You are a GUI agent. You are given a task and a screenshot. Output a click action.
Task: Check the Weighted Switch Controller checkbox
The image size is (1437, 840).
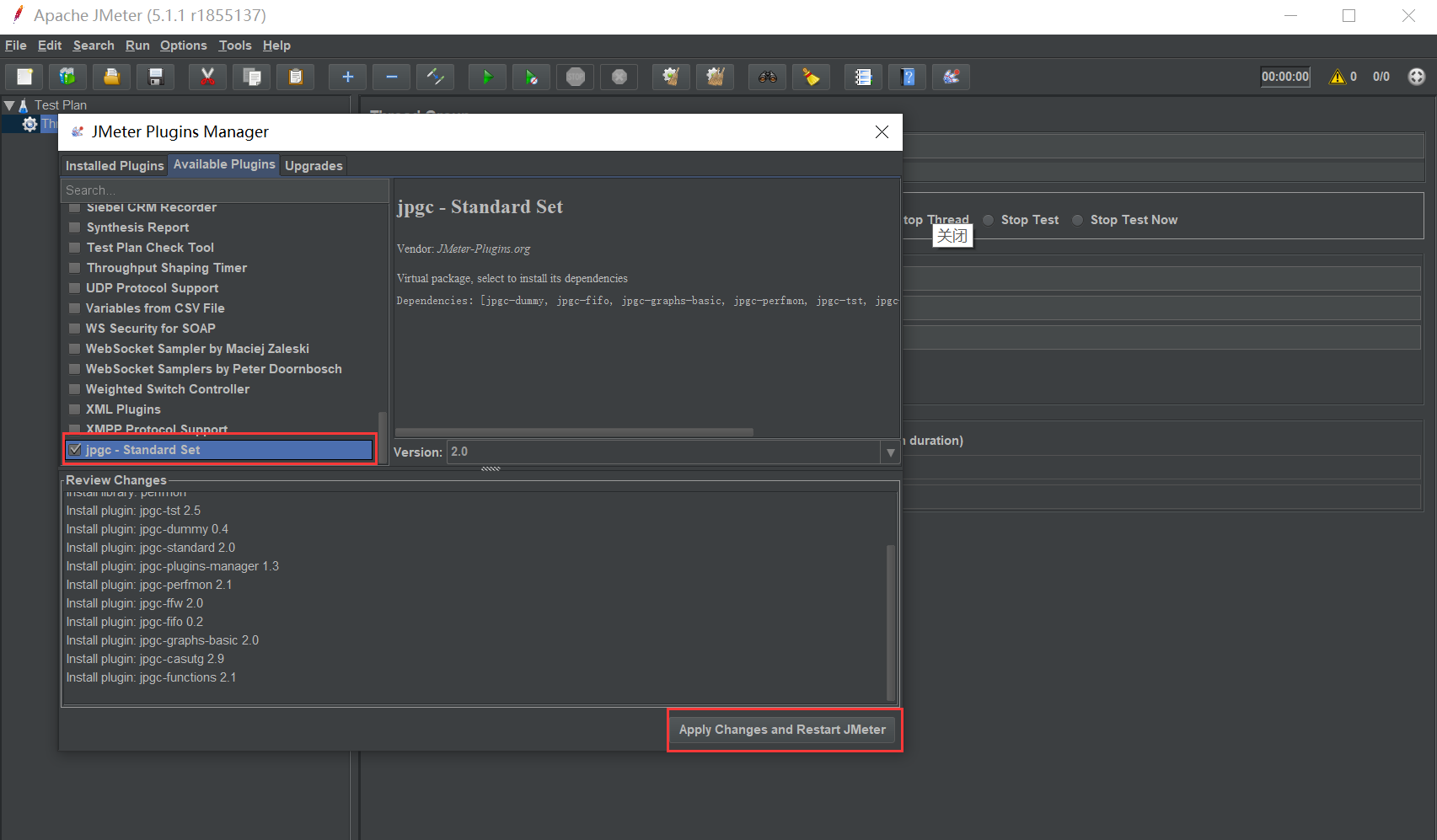click(75, 389)
